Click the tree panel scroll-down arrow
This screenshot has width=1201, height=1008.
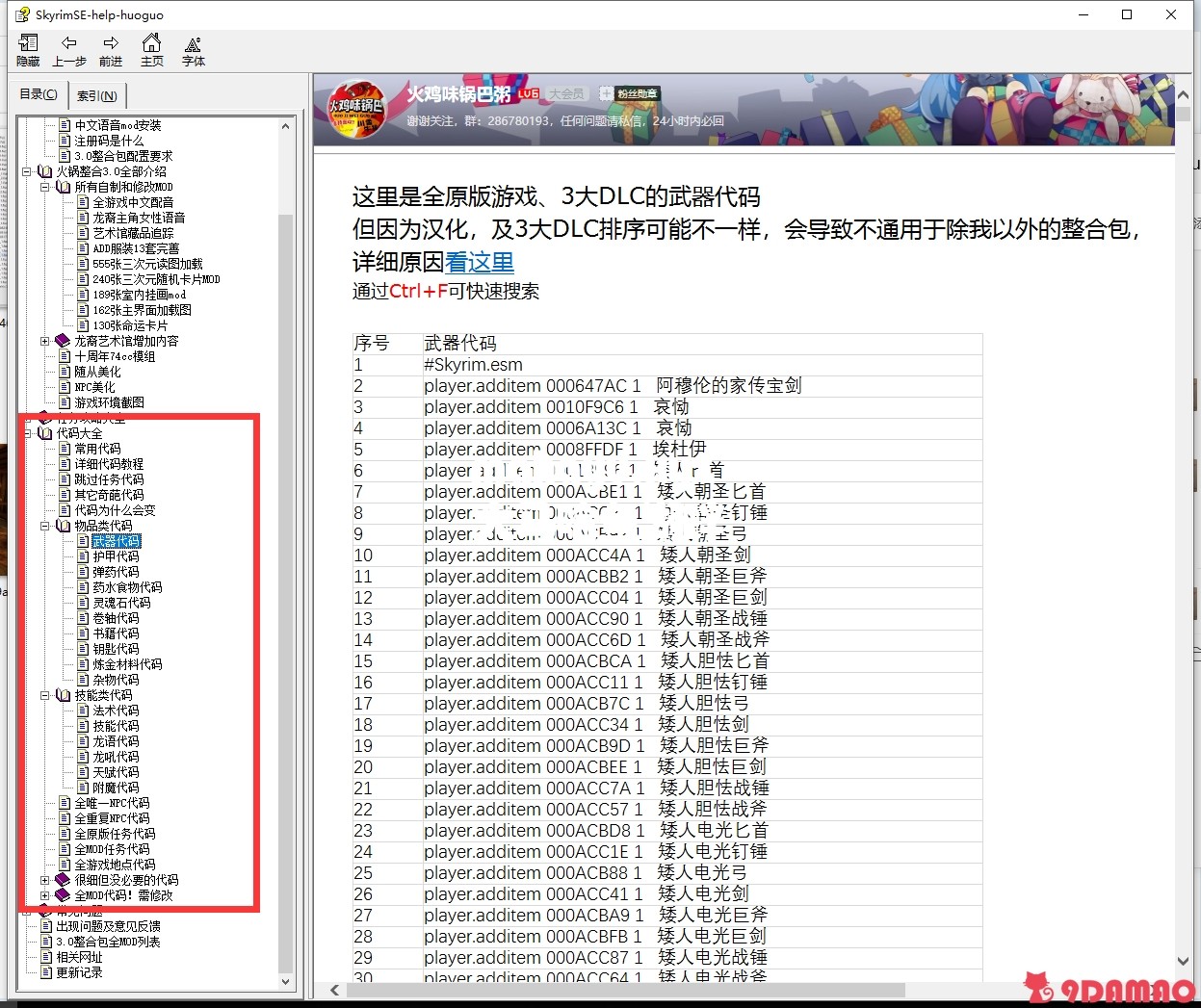(x=286, y=982)
